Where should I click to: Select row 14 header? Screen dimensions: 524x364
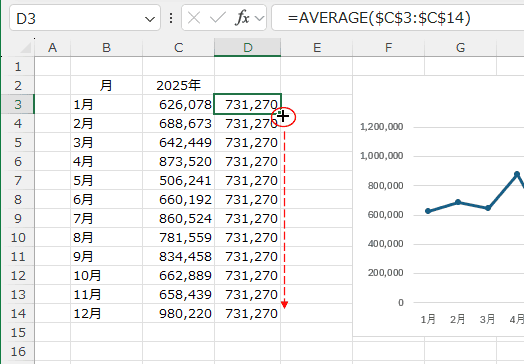[x=18, y=314]
